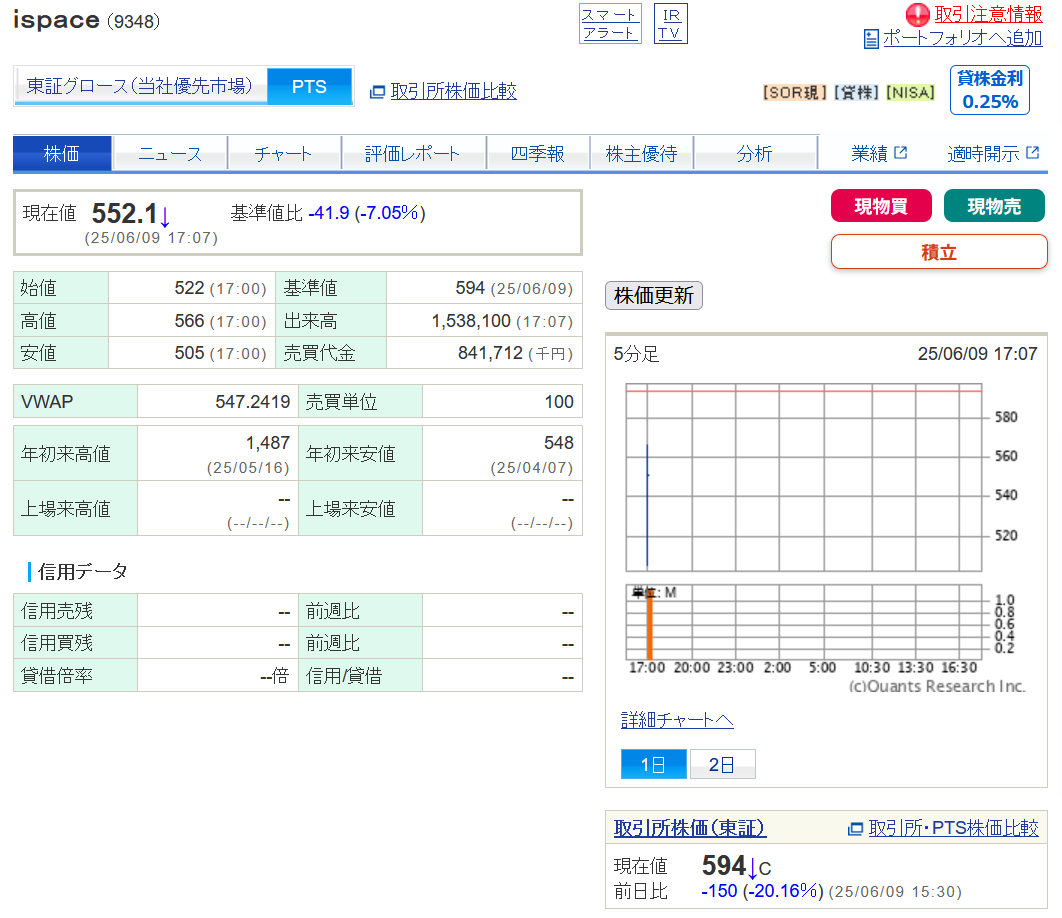The width and height of the screenshot is (1062, 918).
Task: Click the red trading caution warning icon
Action: (x=918, y=14)
